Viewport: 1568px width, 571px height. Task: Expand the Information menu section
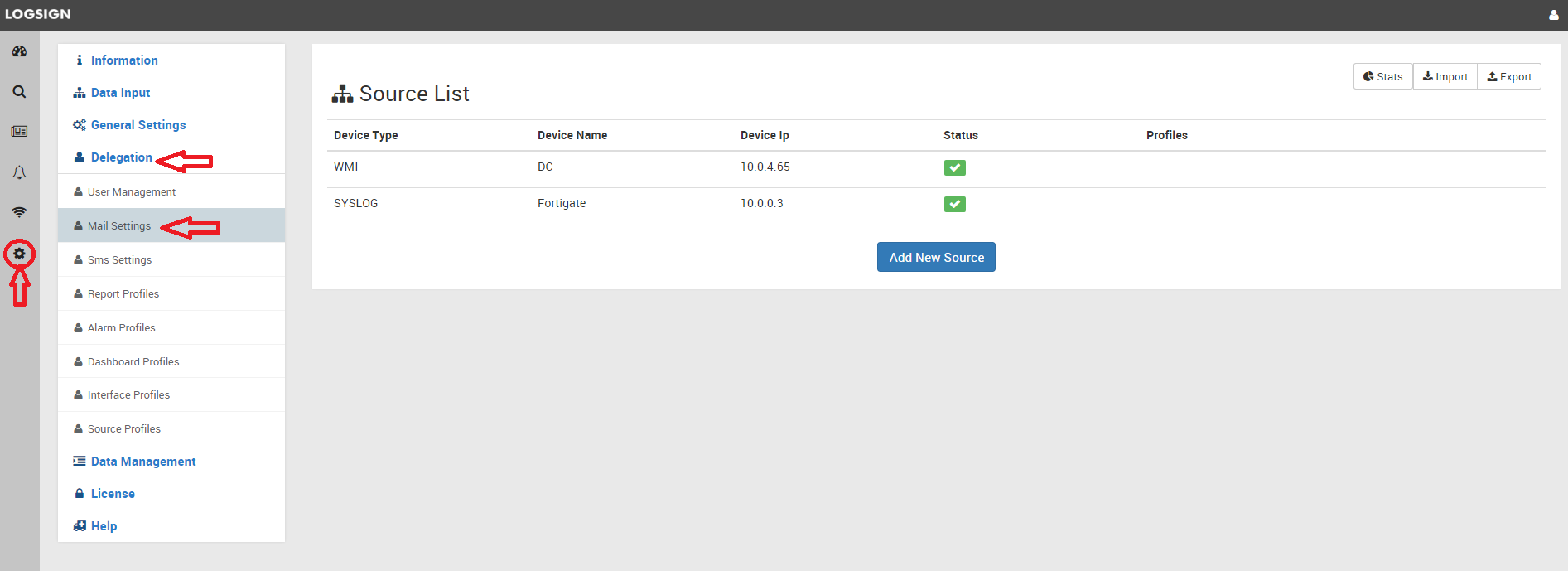(124, 60)
